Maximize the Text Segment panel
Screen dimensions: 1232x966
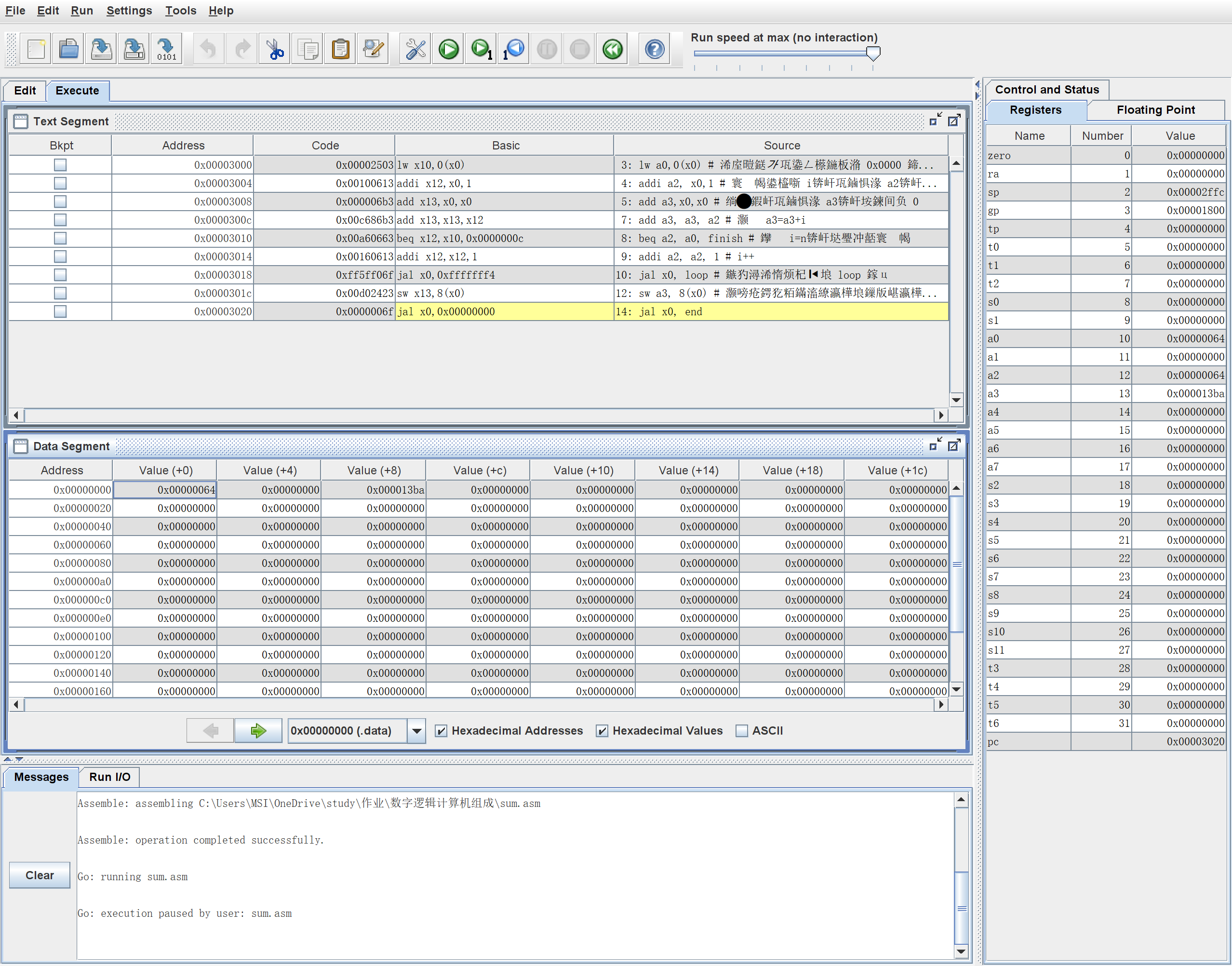(954, 120)
